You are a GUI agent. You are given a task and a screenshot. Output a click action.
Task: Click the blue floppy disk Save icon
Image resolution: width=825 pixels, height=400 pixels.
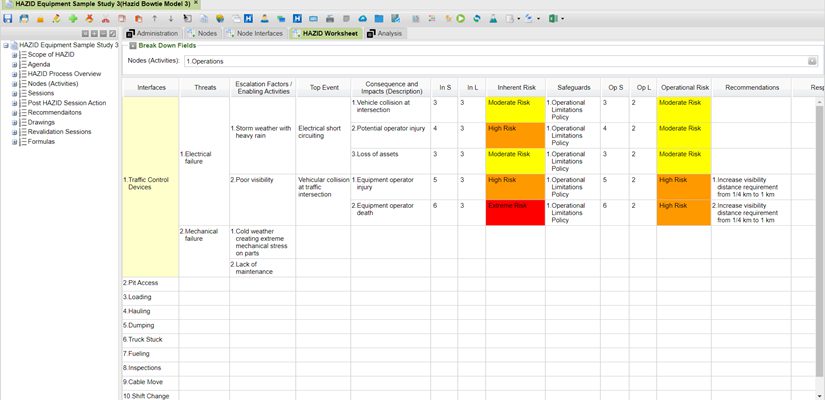tap(8, 19)
